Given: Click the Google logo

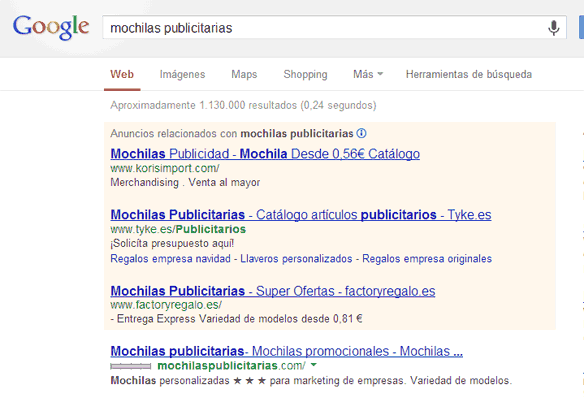Looking at the screenshot, I should click(x=51, y=27).
